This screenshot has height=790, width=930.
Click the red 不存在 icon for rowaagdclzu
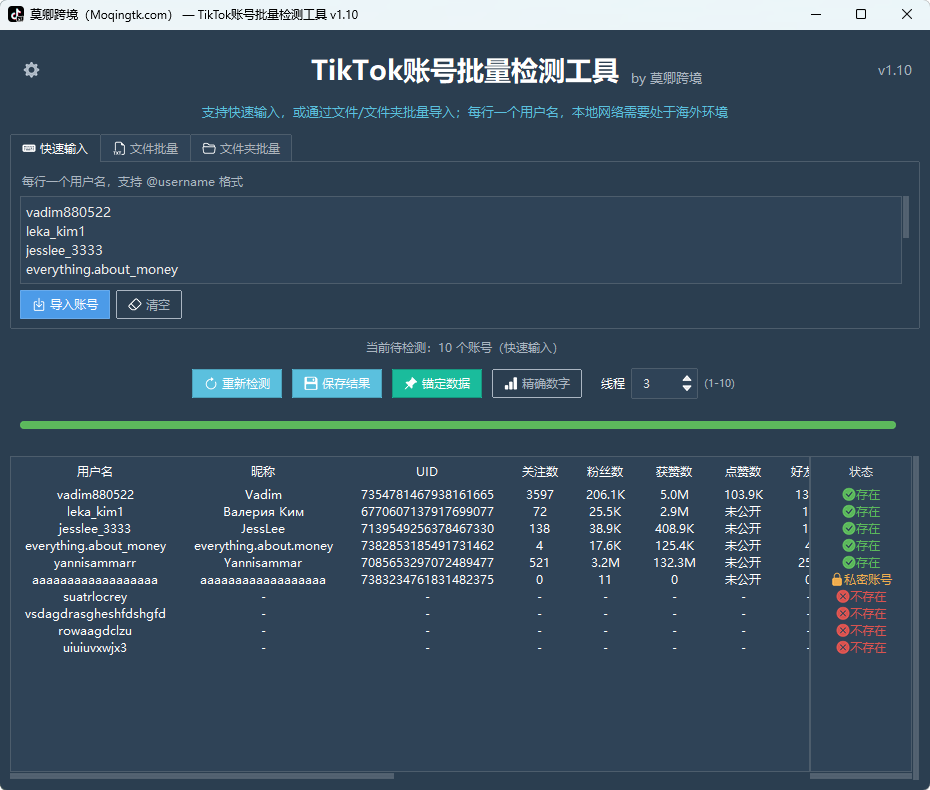[843, 630]
